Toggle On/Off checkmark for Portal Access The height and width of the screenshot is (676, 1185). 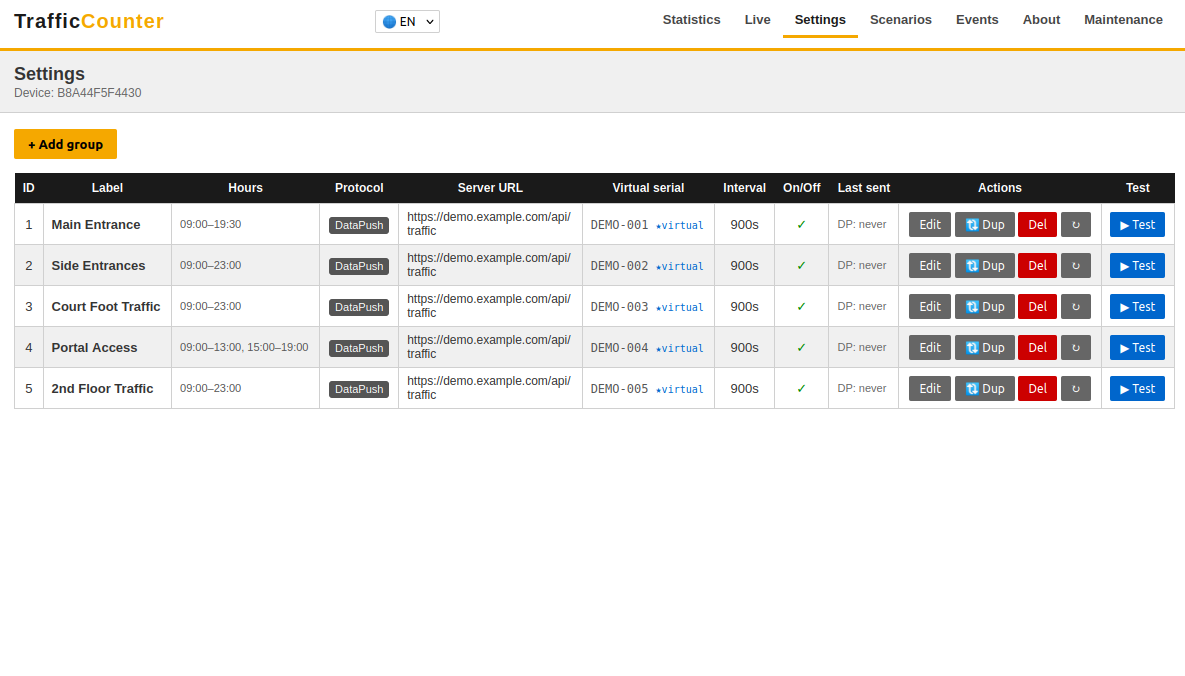(x=801, y=348)
